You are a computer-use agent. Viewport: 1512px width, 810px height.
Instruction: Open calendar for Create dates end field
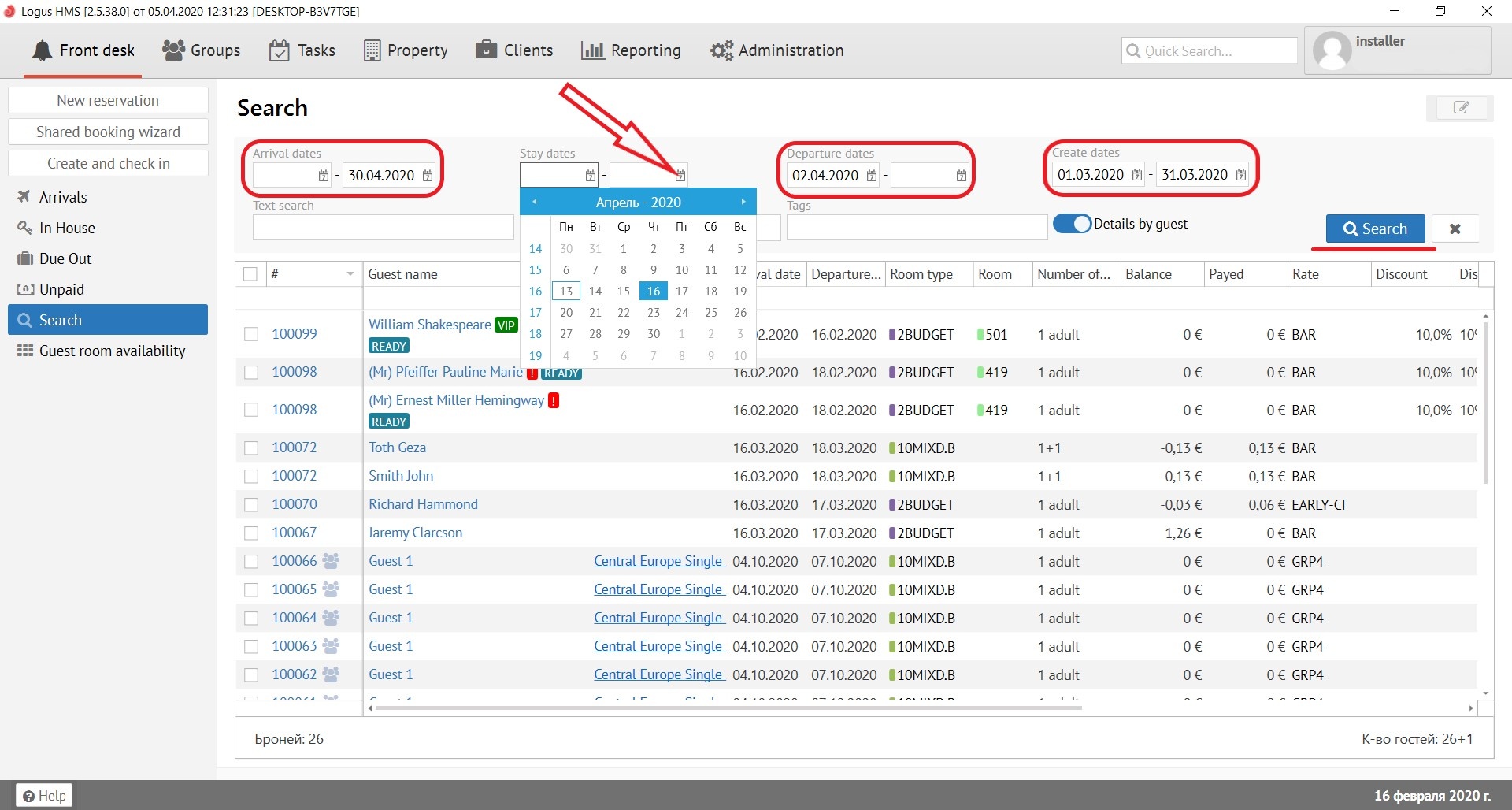(x=1241, y=175)
